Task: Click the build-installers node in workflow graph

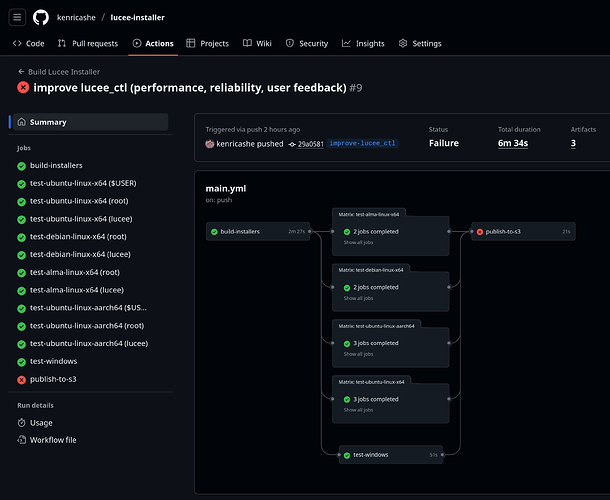Action: tap(258, 232)
